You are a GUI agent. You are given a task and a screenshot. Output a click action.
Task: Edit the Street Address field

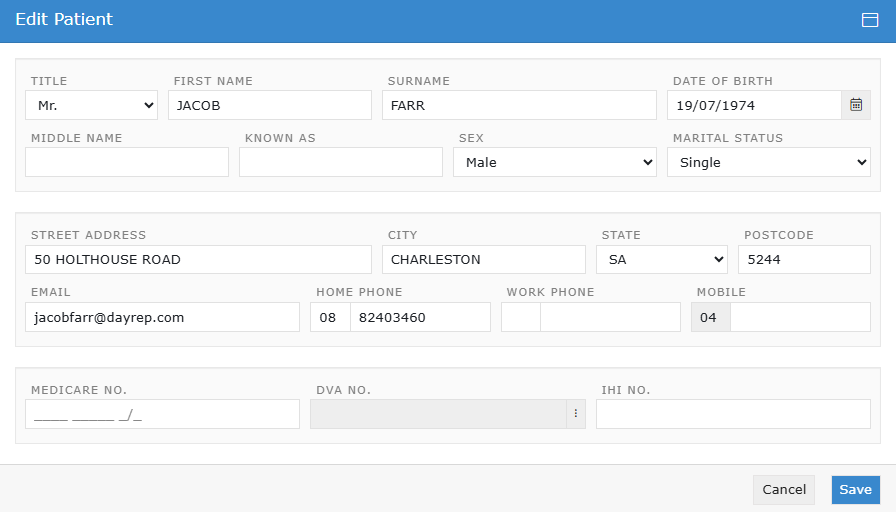(197, 259)
